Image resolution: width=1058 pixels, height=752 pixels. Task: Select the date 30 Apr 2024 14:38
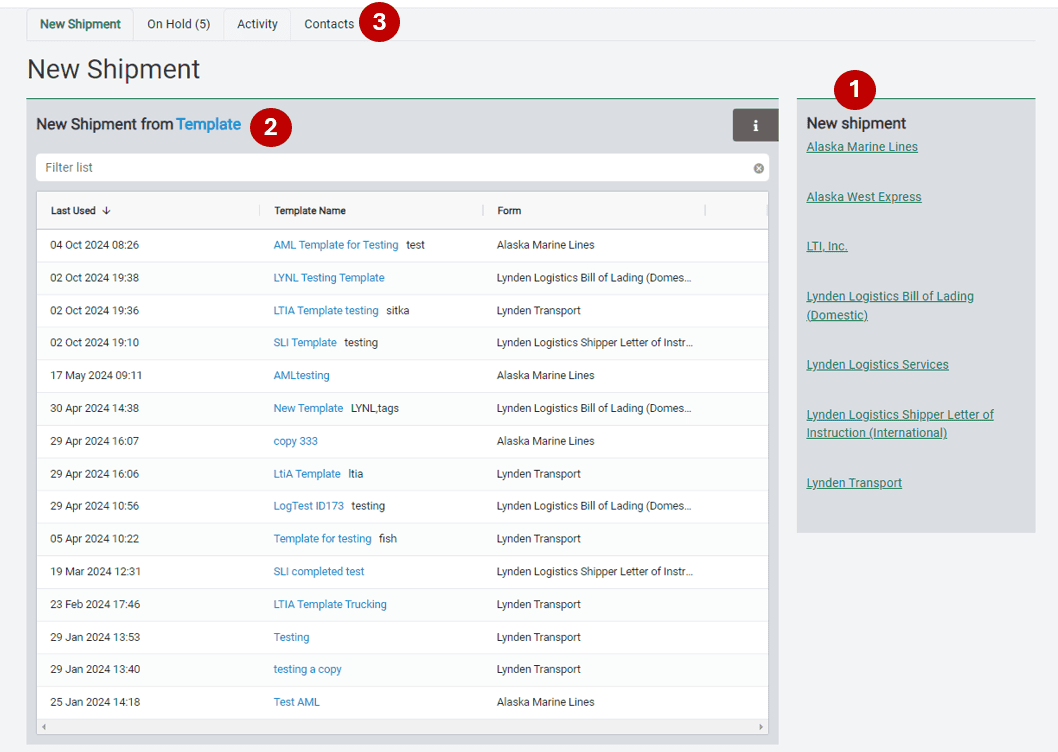[94, 408]
